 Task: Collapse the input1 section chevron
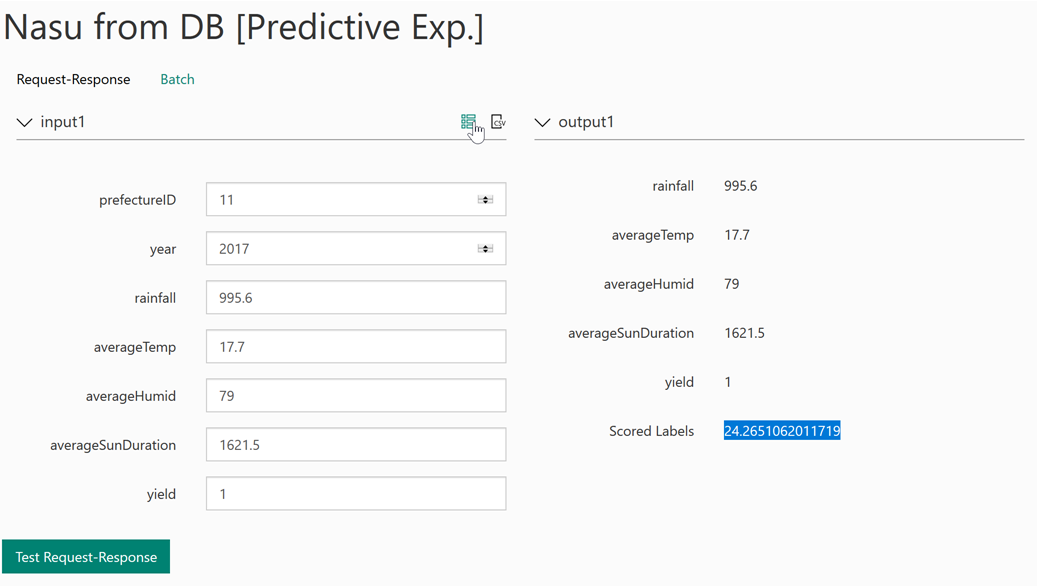[x=25, y=122]
